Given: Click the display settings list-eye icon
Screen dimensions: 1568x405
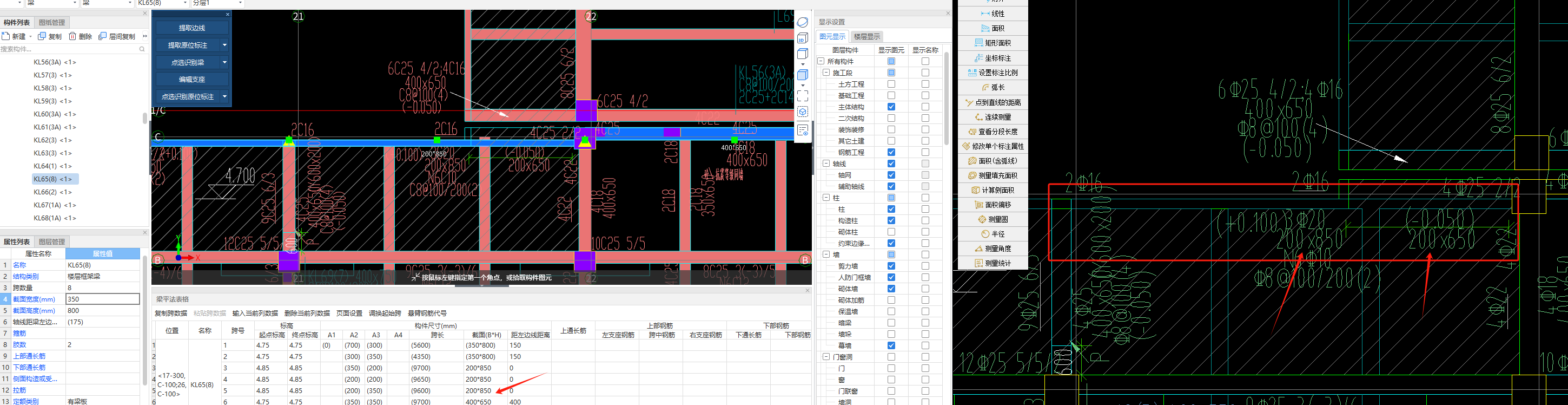Looking at the screenshot, I should [803, 130].
